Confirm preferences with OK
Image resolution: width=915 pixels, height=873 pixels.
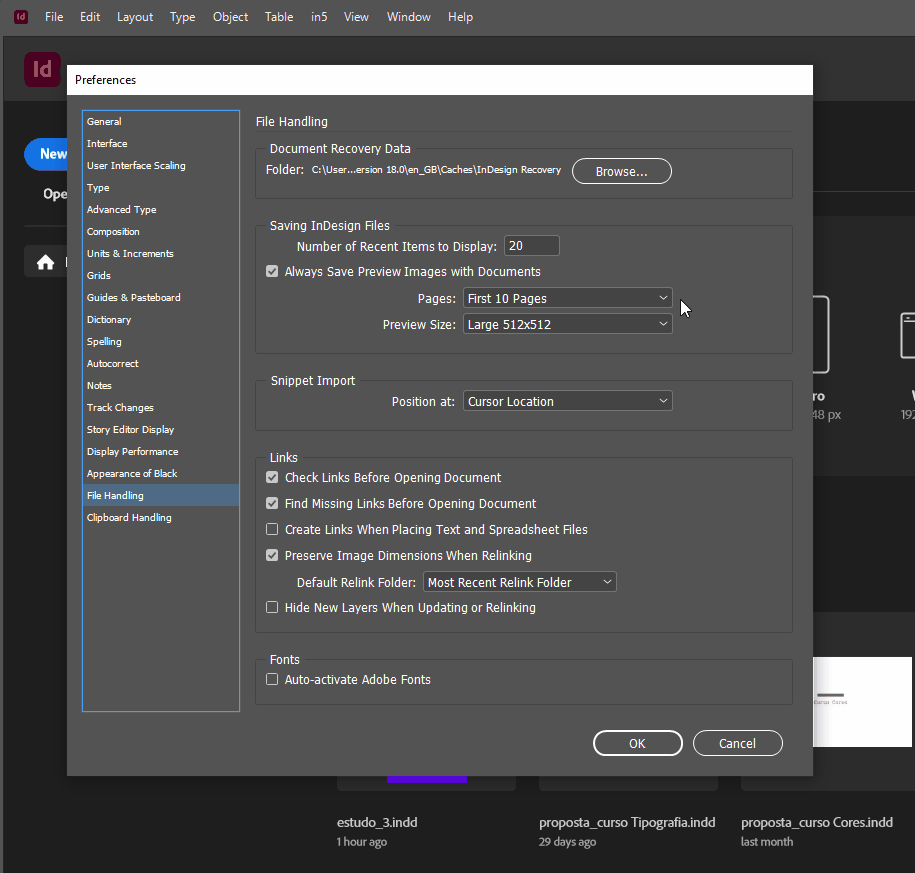click(637, 743)
